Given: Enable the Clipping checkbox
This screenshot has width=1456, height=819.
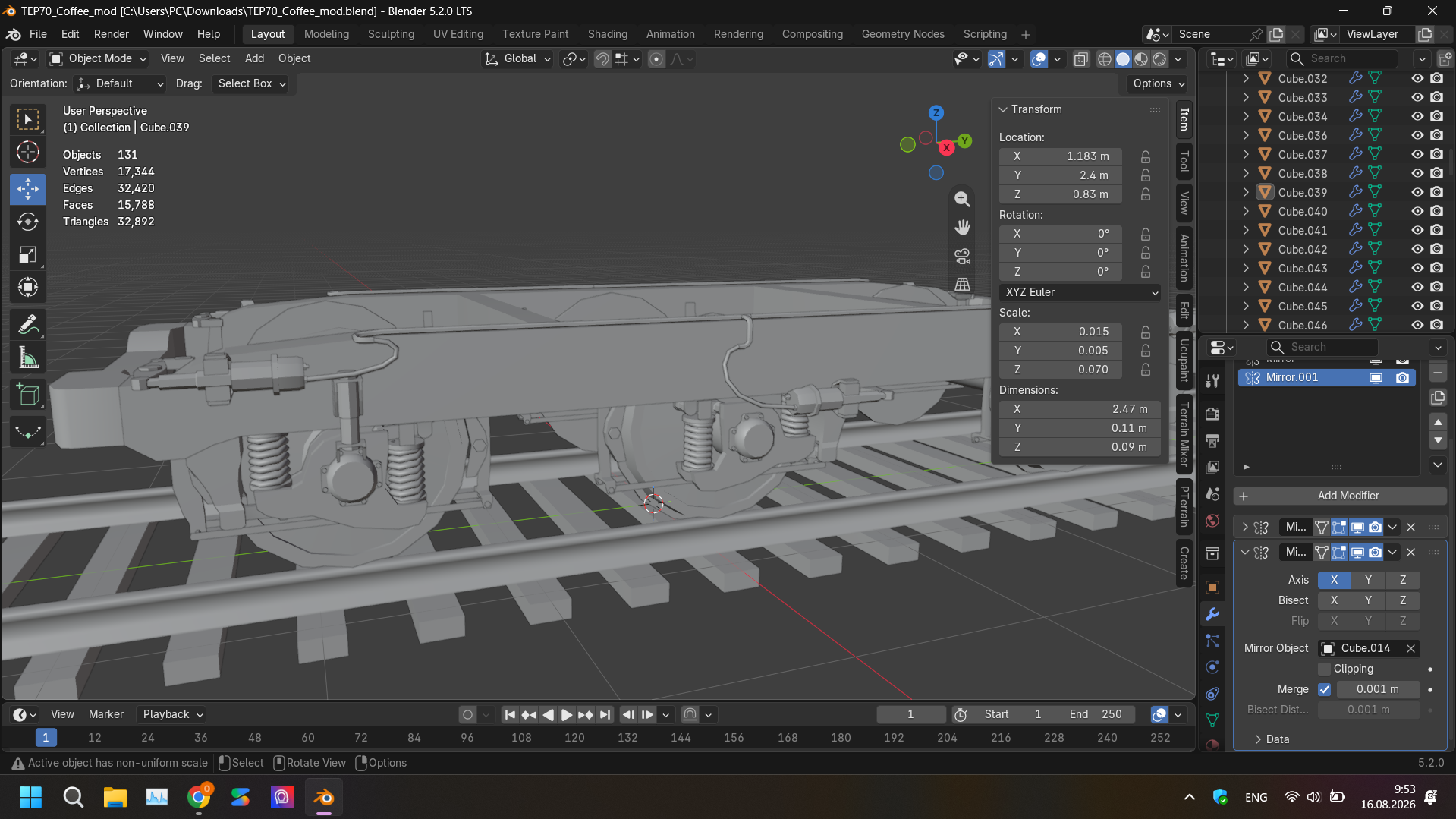Looking at the screenshot, I should click(1325, 669).
